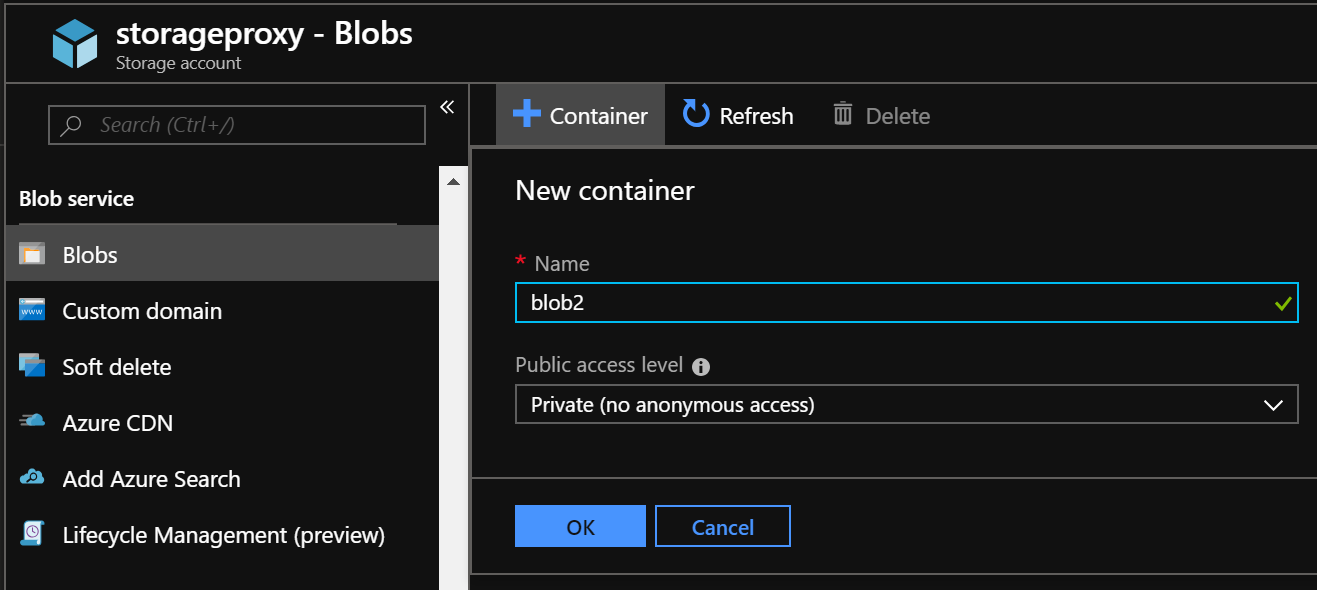Click the Soft delete icon
1317x590 pixels.
(32, 366)
